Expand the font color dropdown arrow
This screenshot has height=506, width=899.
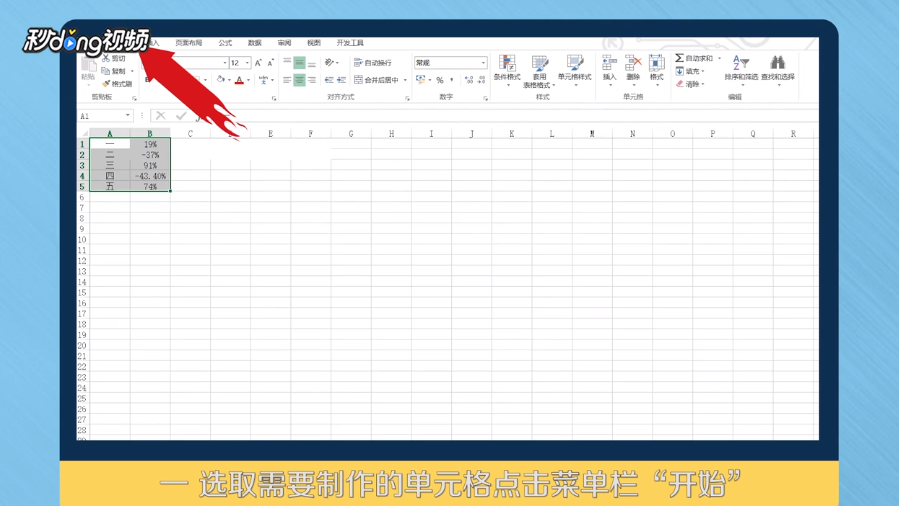tap(248, 80)
